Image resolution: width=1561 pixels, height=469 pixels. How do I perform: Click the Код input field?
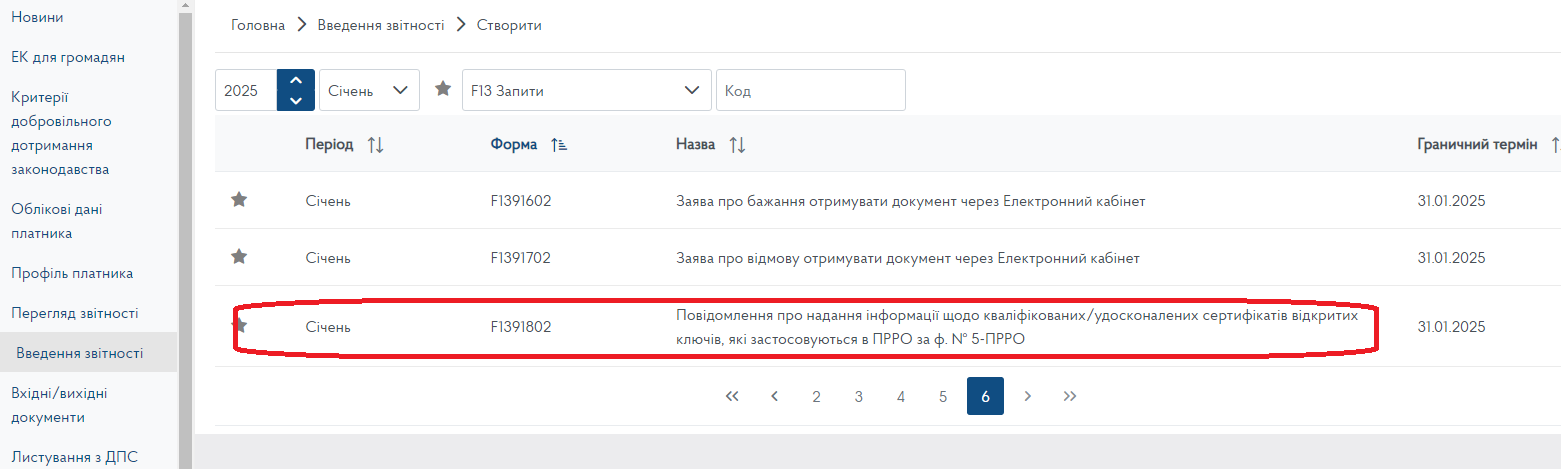(x=810, y=90)
